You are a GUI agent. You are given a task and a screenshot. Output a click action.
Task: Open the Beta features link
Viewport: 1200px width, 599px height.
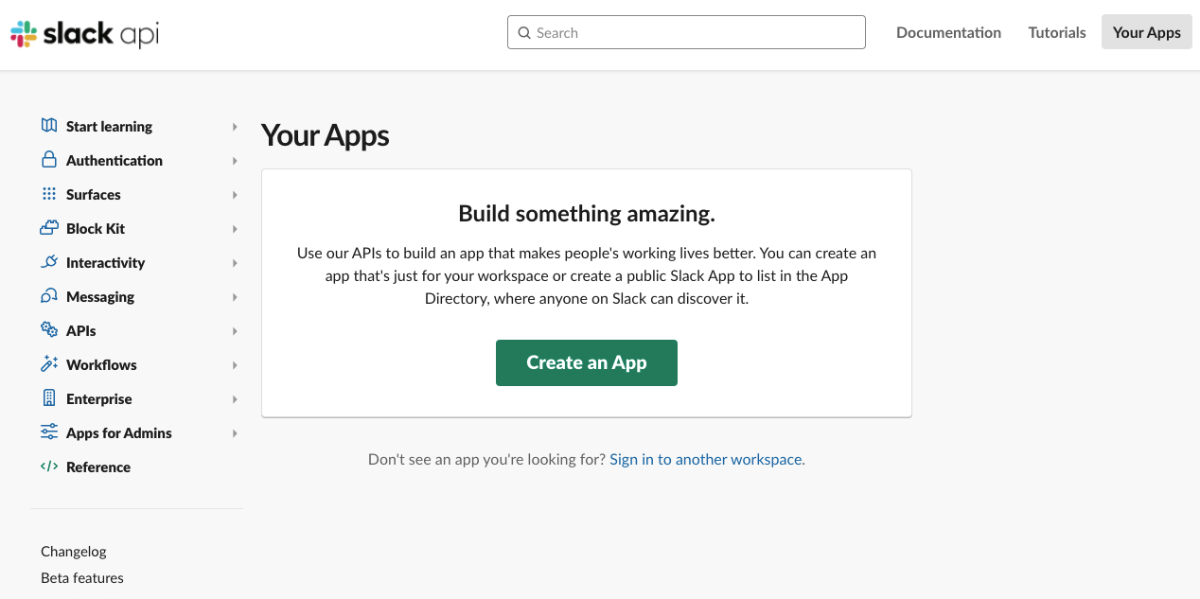click(82, 578)
